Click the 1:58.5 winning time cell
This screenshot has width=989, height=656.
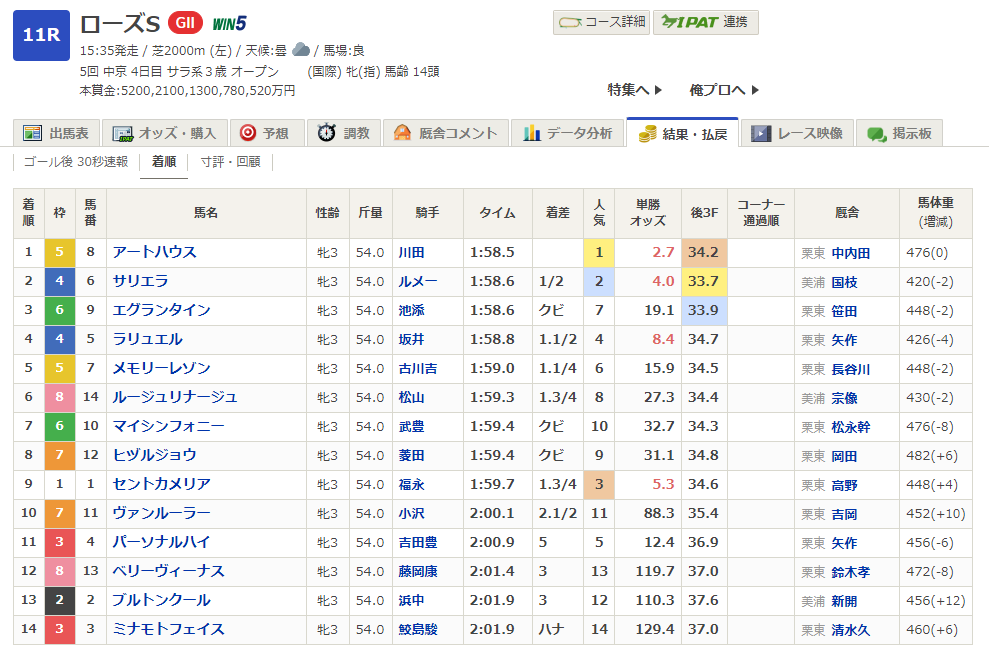pyautogui.click(x=498, y=253)
